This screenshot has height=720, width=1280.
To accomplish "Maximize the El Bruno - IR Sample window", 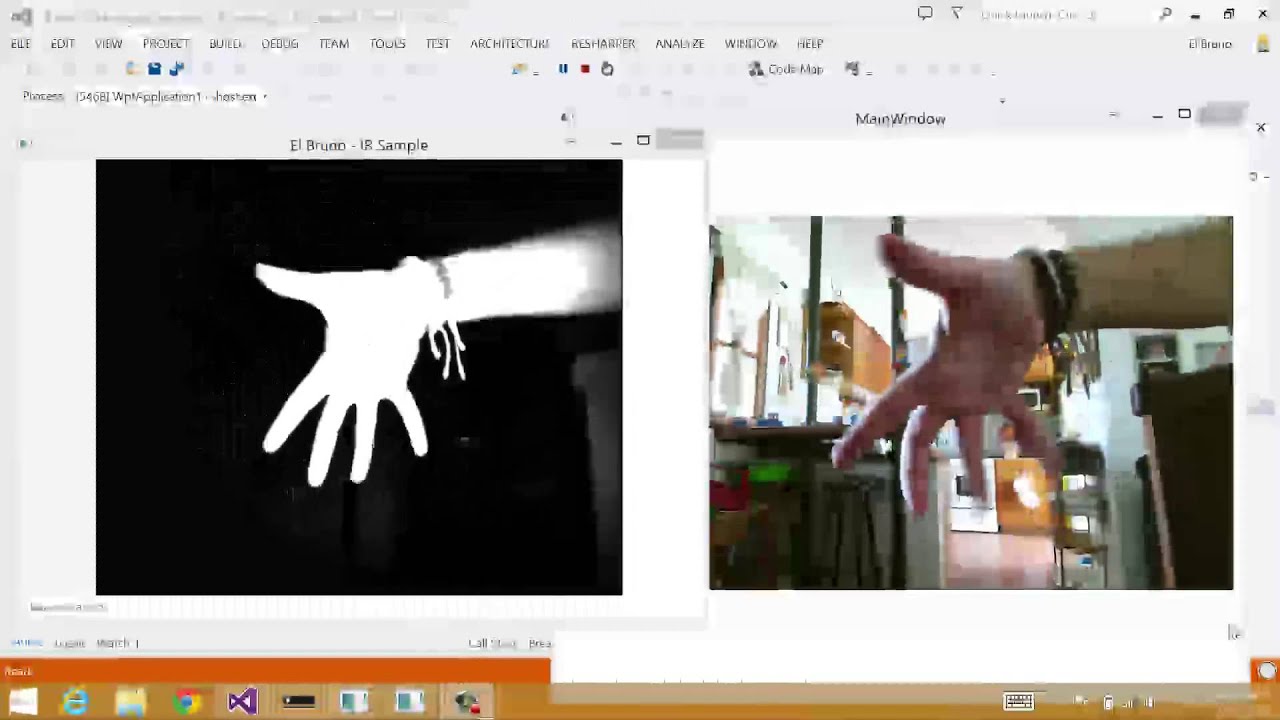I will pyautogui.click(x=643, y=141).
